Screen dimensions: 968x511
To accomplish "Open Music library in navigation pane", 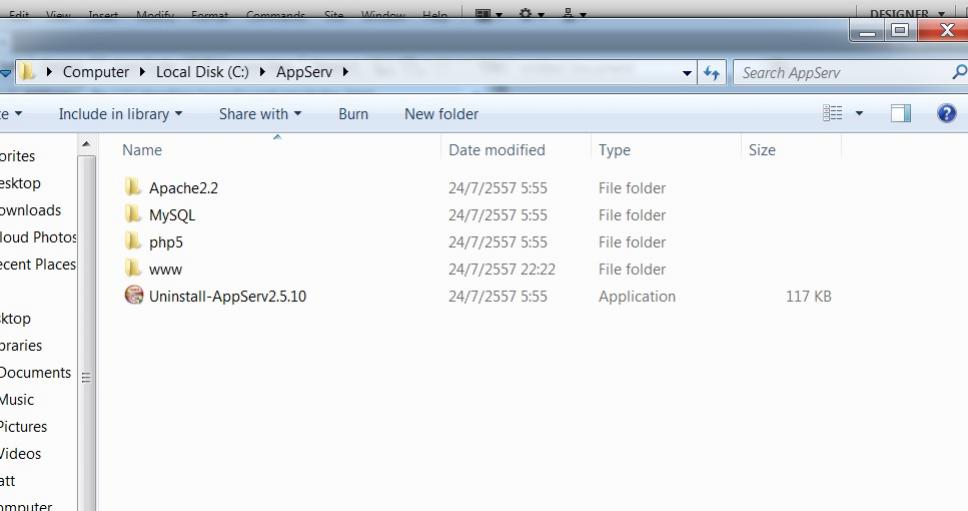I will [x=17, y=399].
